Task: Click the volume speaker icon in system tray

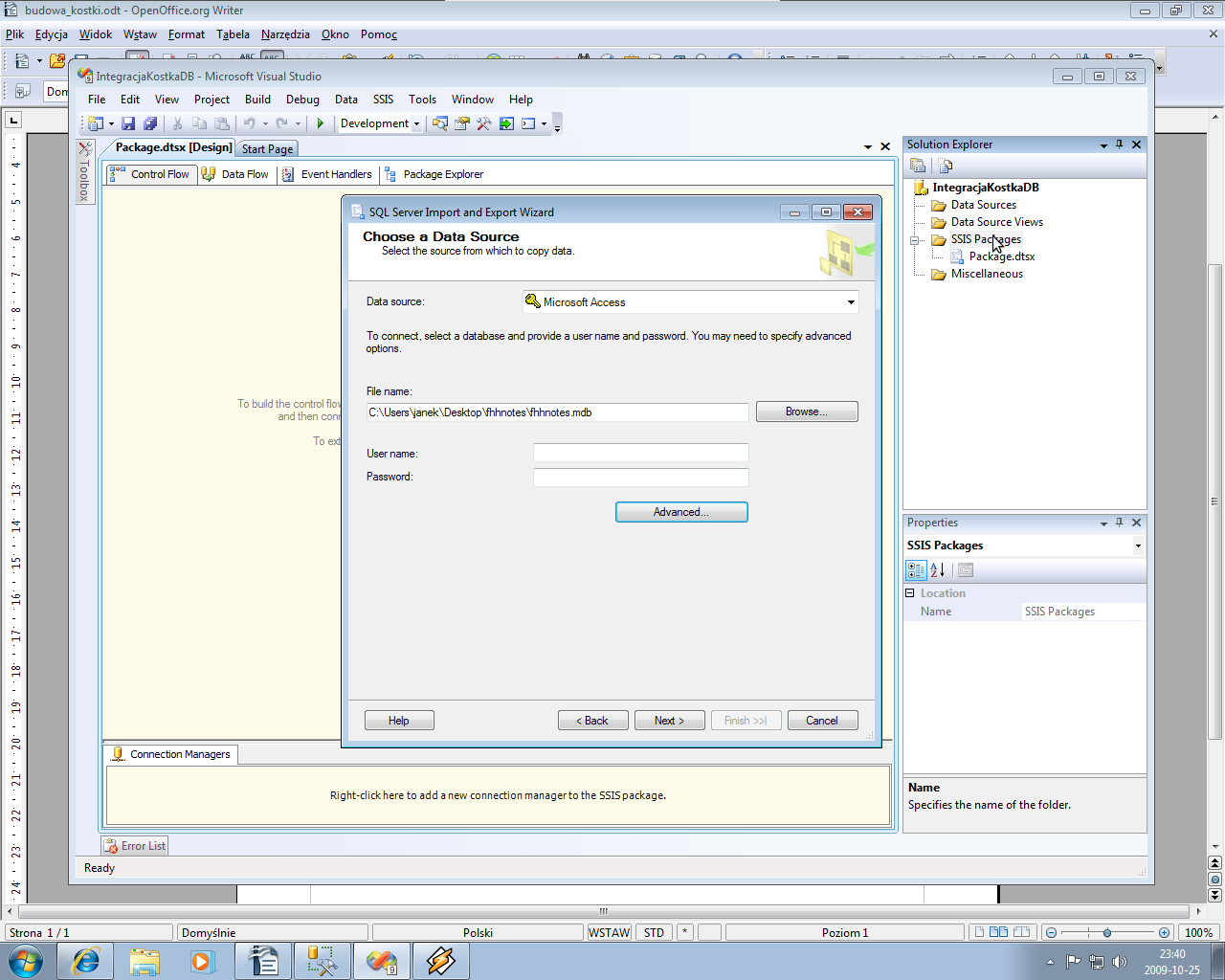Action: 1120,962
